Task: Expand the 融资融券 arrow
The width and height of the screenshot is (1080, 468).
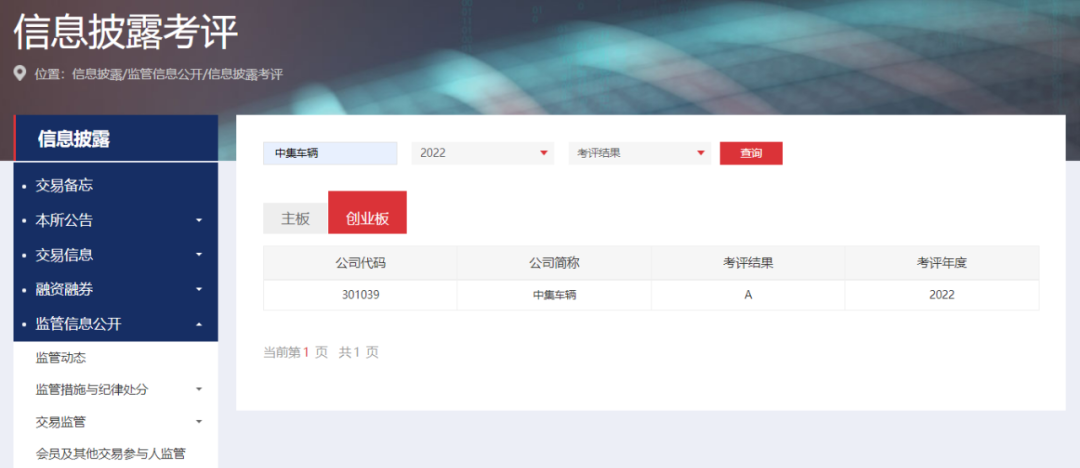Action: 199,289
